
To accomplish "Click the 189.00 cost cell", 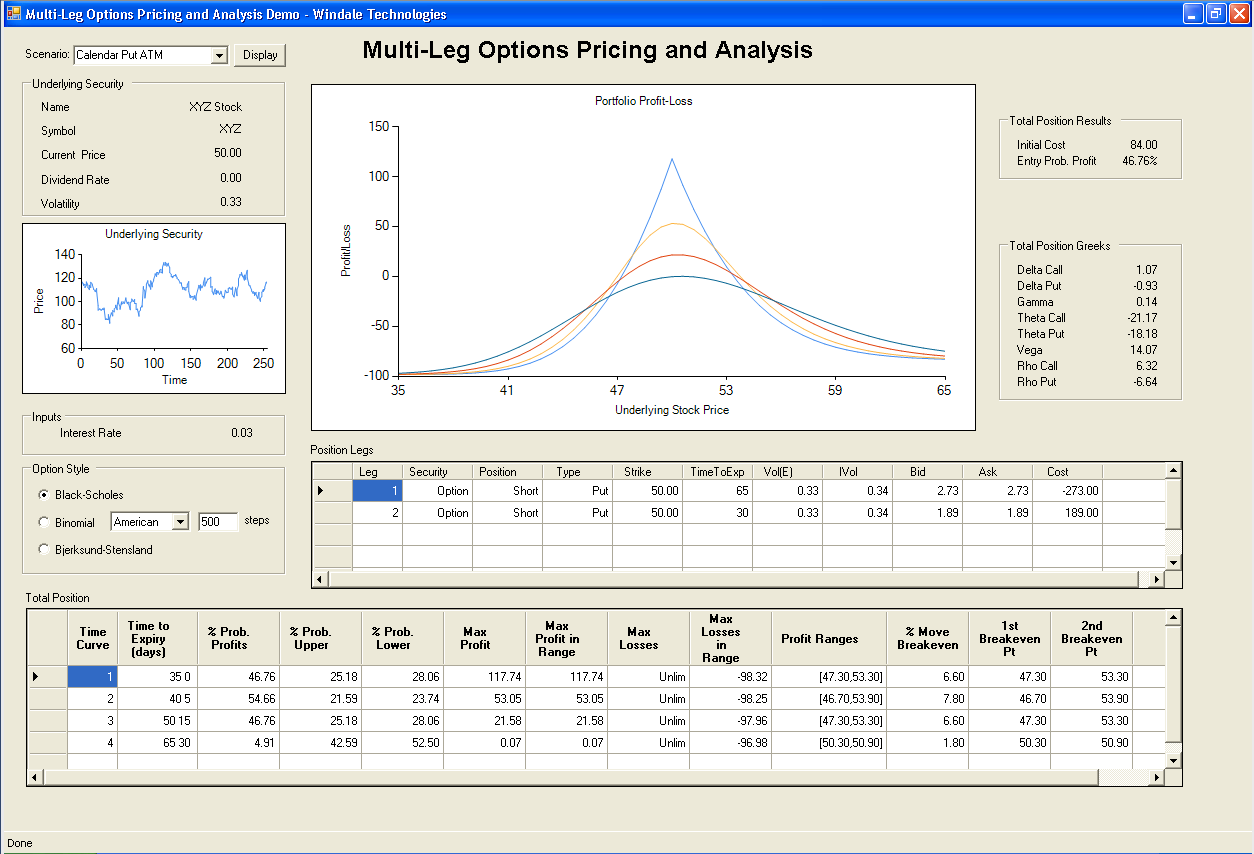I will click(1067, 513).
